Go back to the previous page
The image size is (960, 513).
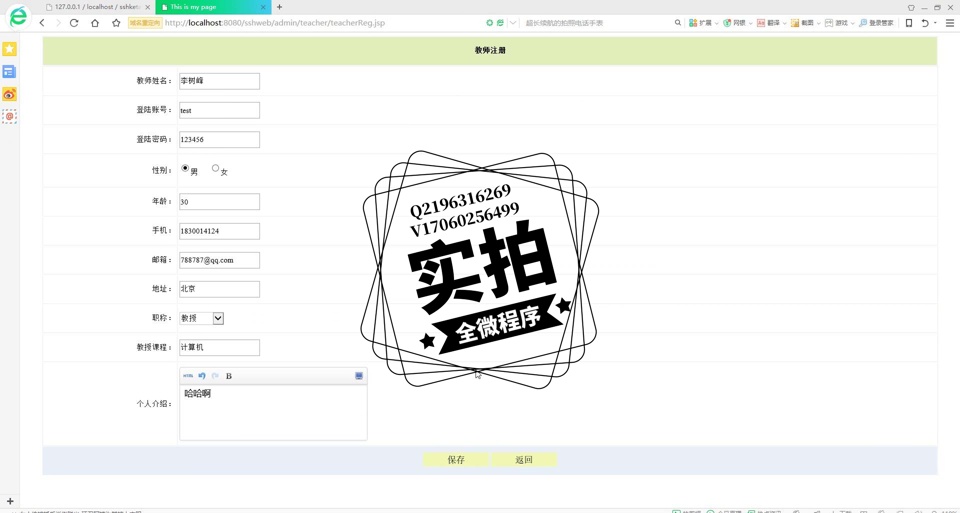pos(42,23)
